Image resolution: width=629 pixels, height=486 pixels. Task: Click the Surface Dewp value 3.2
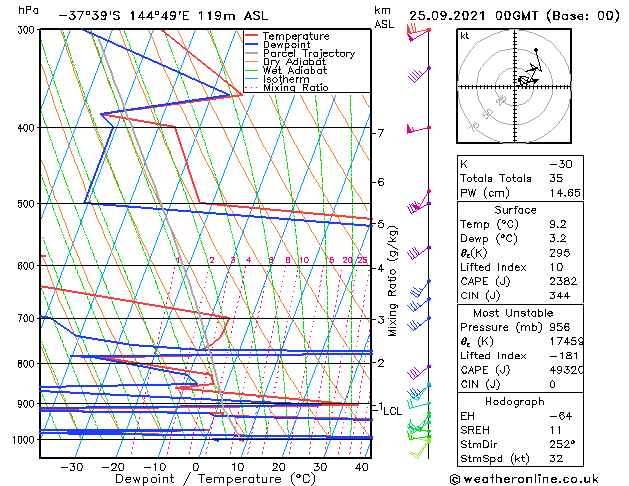[x=558, y=239]
